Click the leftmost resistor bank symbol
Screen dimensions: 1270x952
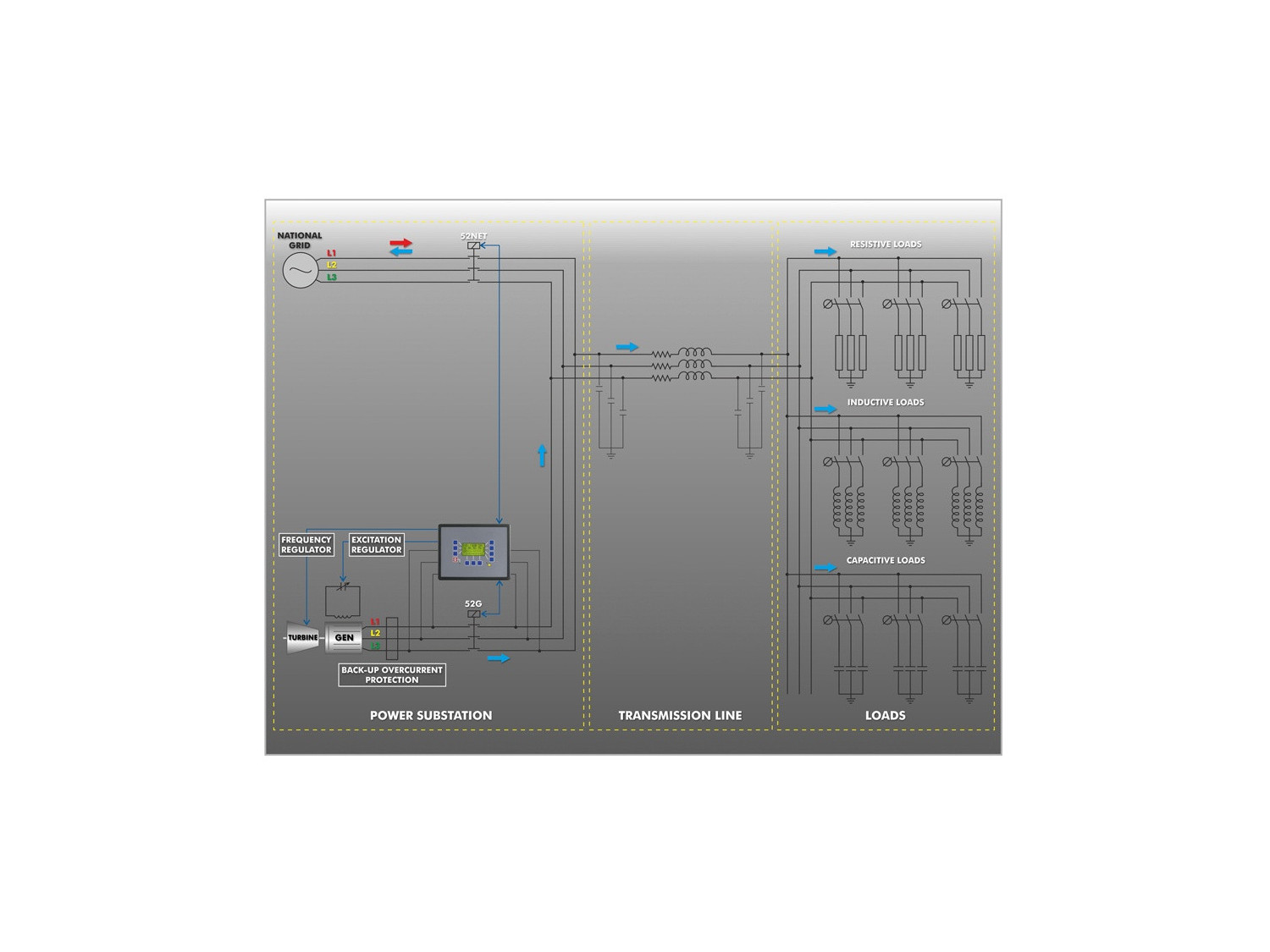[x=851, y=353]
